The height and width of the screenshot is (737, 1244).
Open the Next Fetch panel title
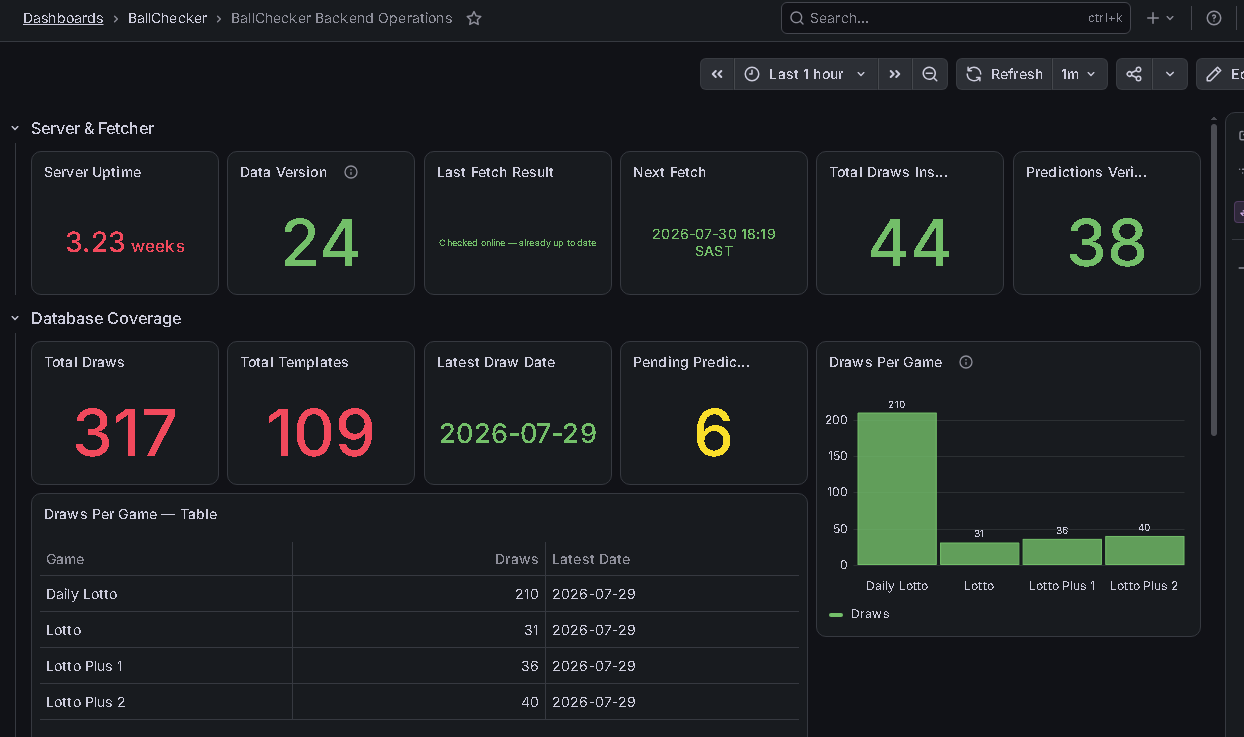click(669, 172)
